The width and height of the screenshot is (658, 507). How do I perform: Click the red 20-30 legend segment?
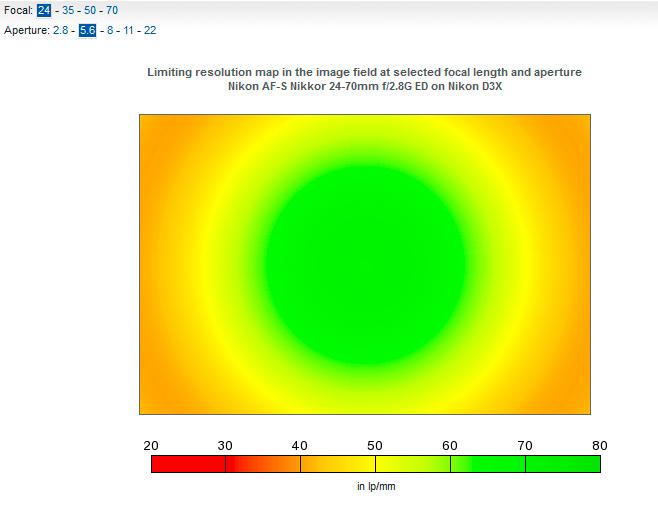coord(188,464)
